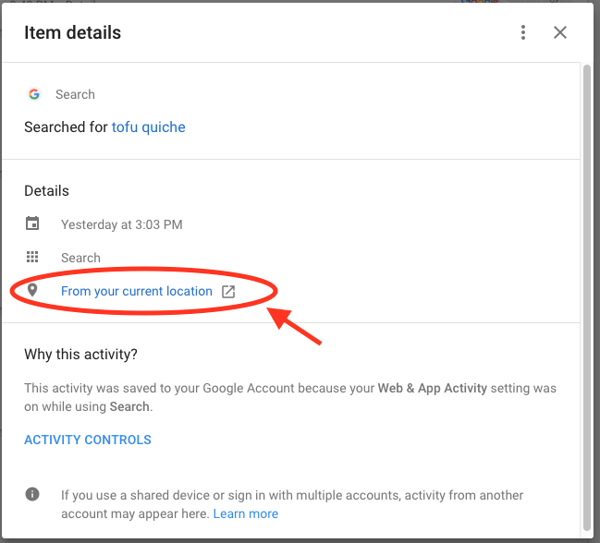Select the "Yesterday at 3:03 PM" timestamp
600x543 pixels.
pos(121,225)
